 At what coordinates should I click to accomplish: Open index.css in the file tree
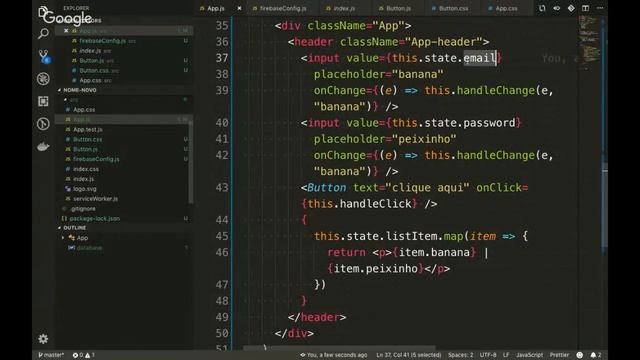pos(124,169)
